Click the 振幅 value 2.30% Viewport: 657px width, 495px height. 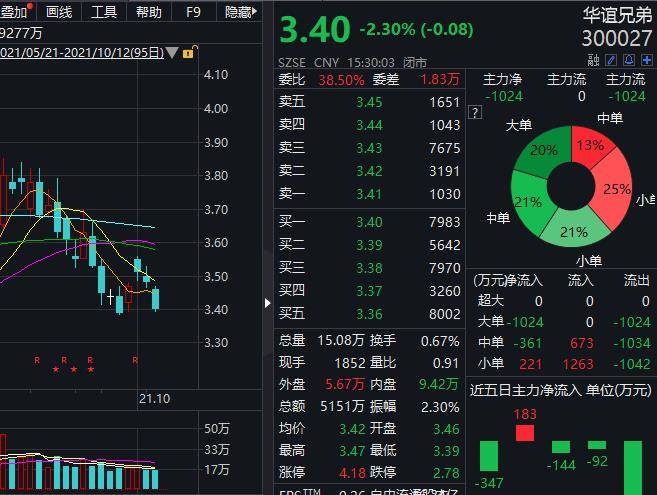[x=440, y=407]
